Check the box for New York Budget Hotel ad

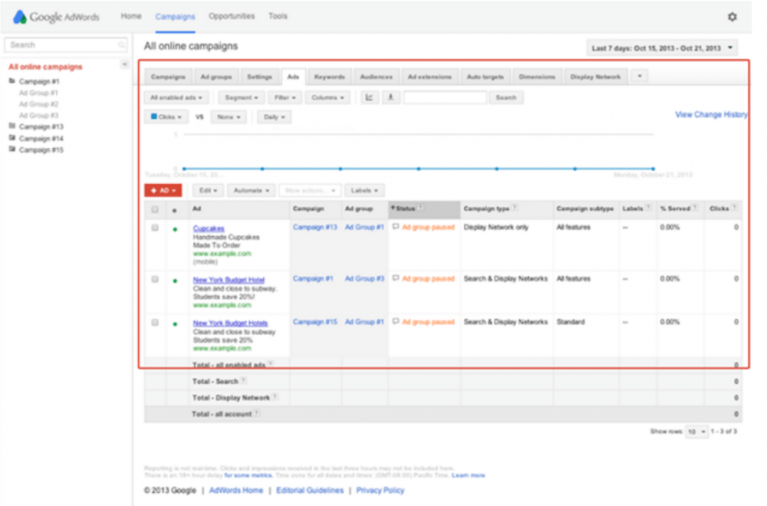coord(155,279)
